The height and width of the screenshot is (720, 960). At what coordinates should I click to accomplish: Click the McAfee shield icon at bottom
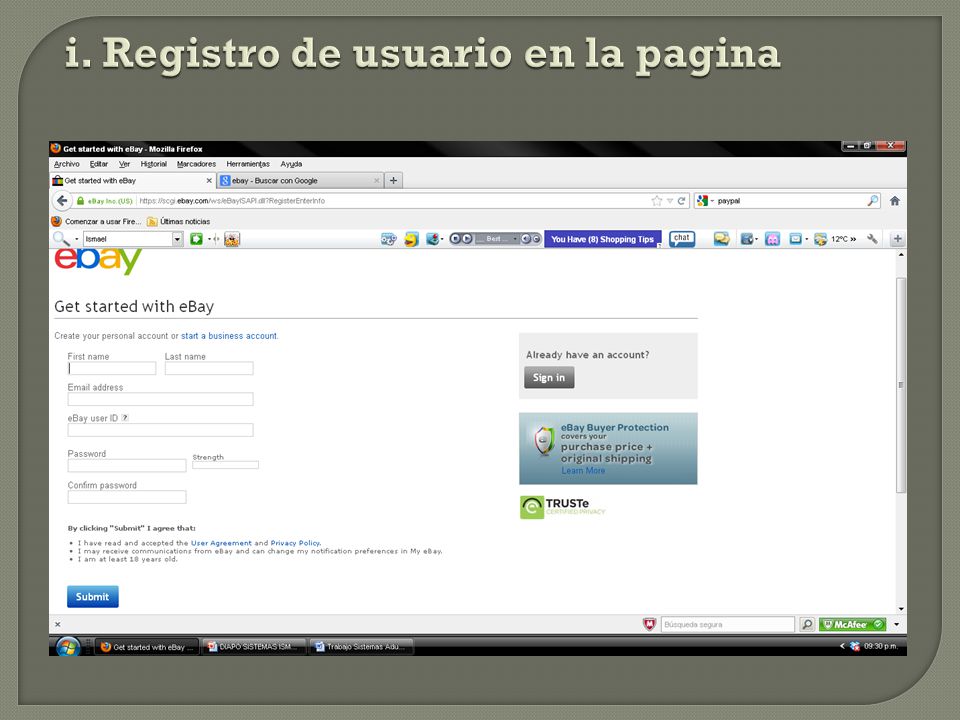(649, 624)
